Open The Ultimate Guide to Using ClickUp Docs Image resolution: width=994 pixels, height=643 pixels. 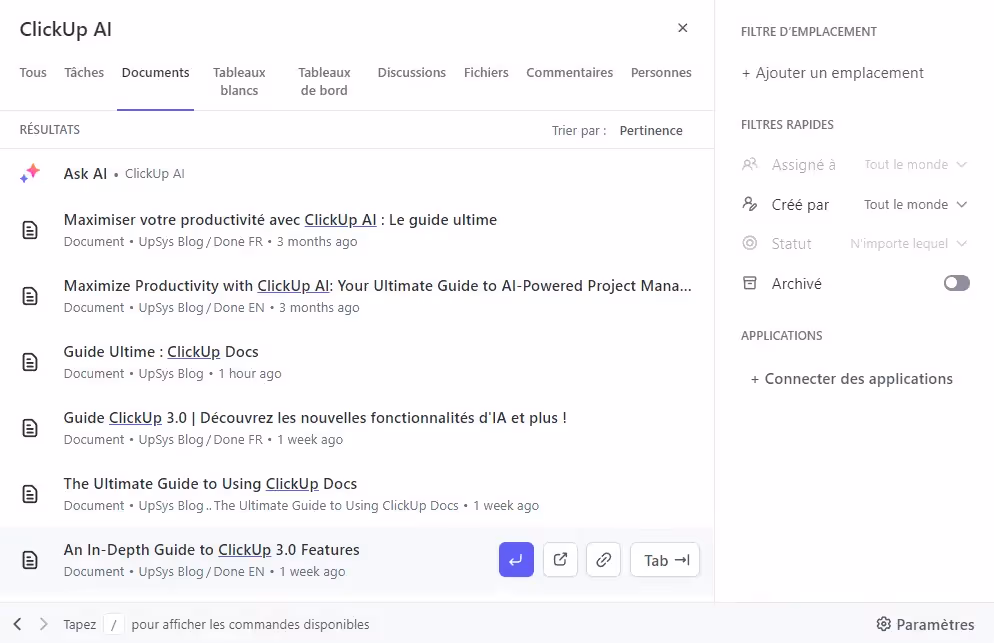point(210,484)
